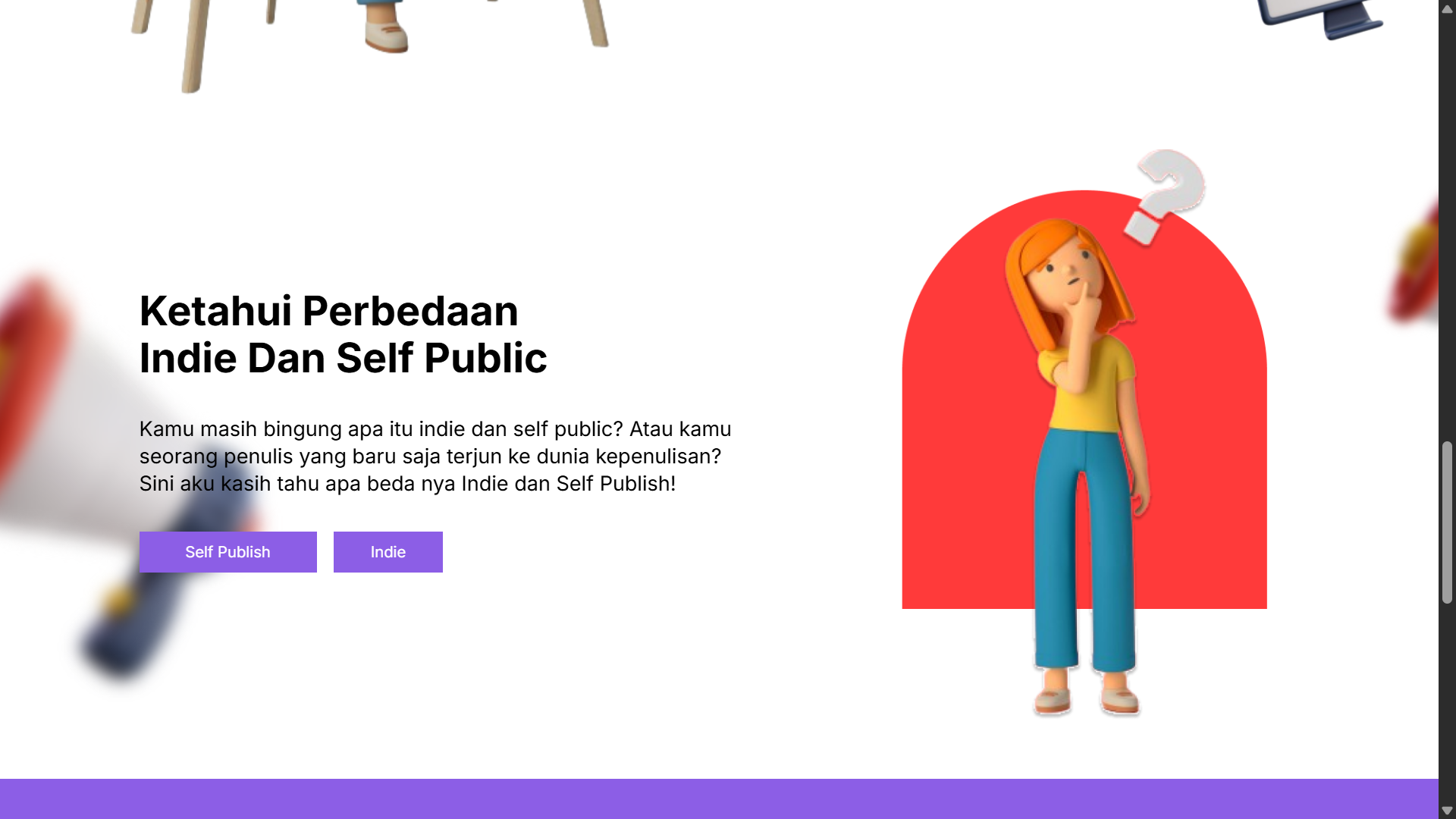The height and width of the screenshot is (819, 1456).
Task: Click scrollbar track above the thumb
Action: 1447,227
